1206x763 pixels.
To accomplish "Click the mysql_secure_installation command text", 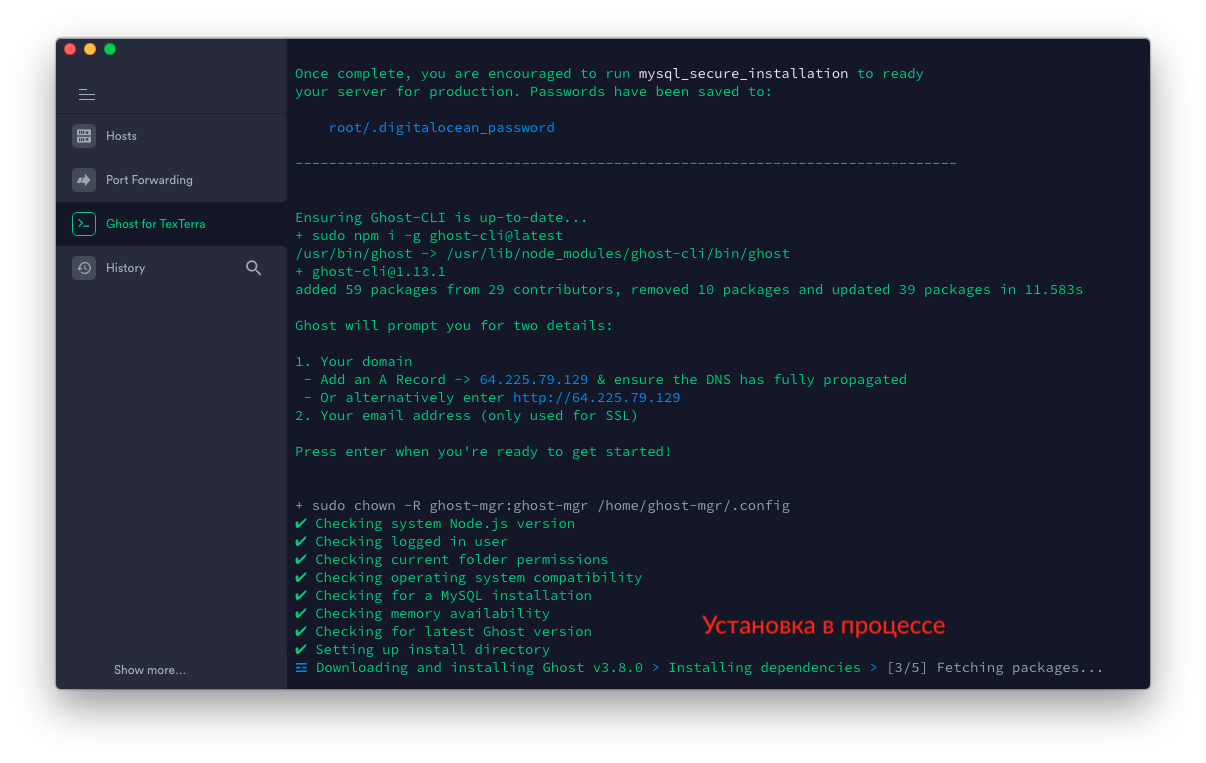I will 743,74.
